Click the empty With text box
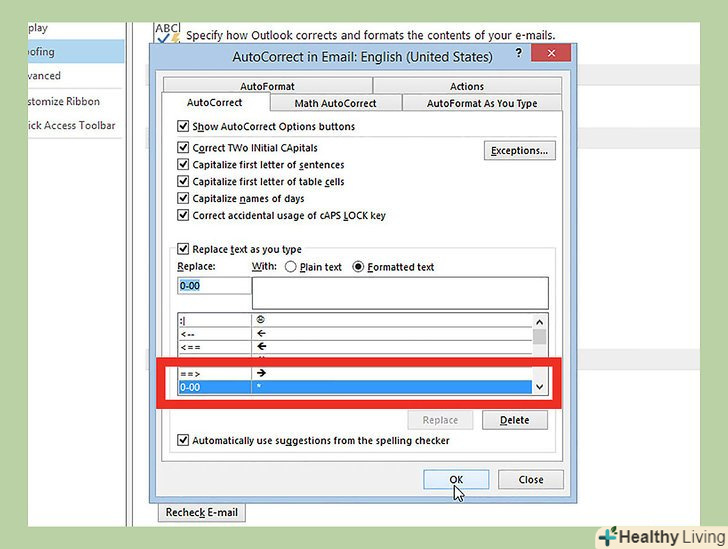Viewport: 728px width, 549px height. point(400,293)
